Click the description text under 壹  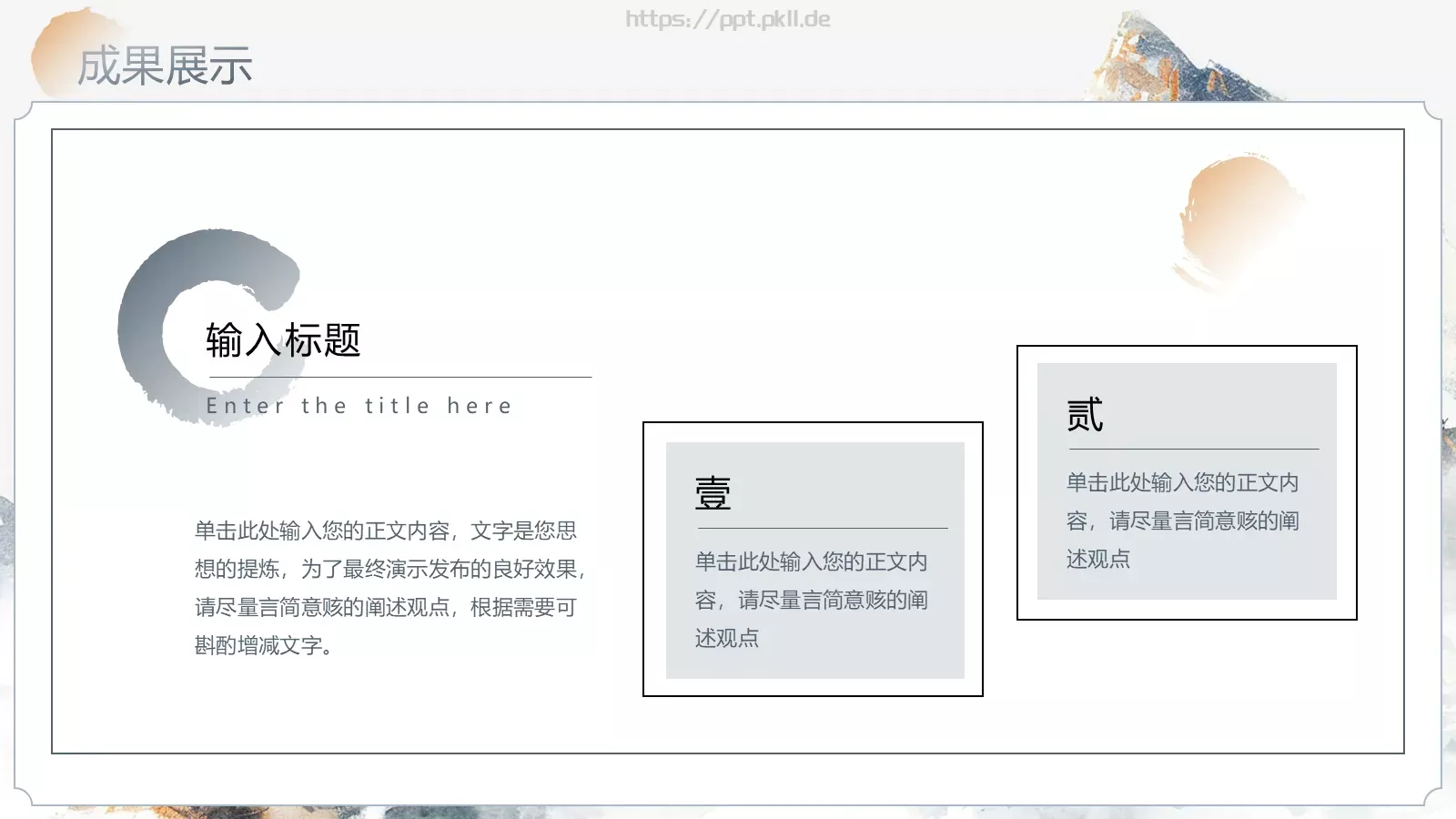[x=811, y=600]
